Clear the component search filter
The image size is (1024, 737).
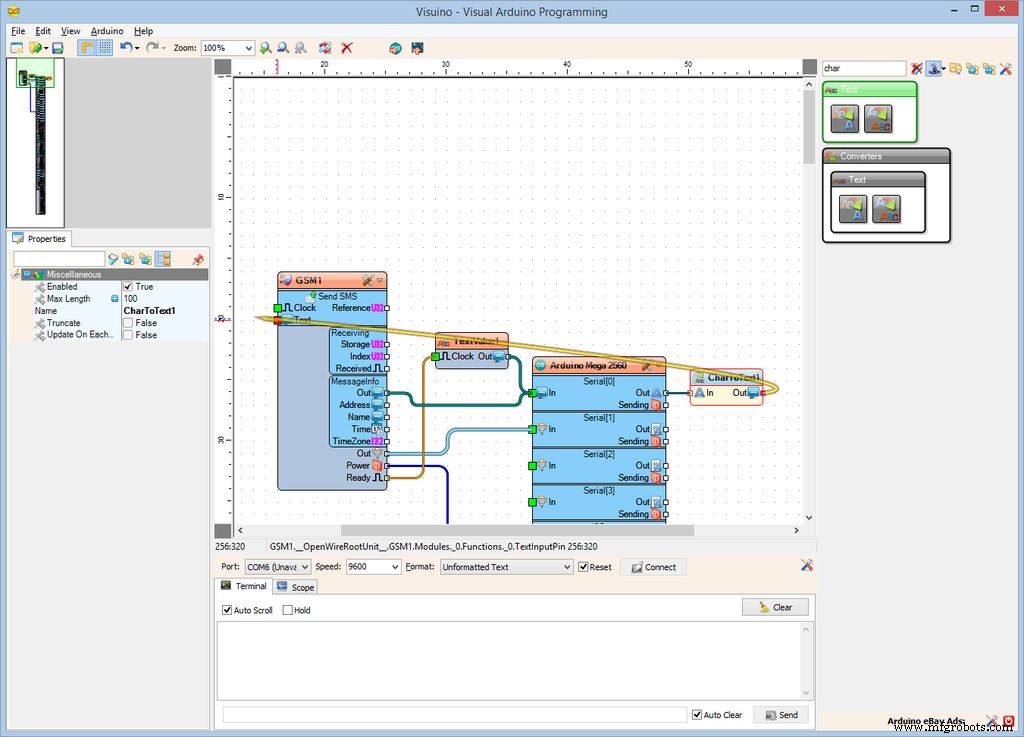tap(916, 69)
